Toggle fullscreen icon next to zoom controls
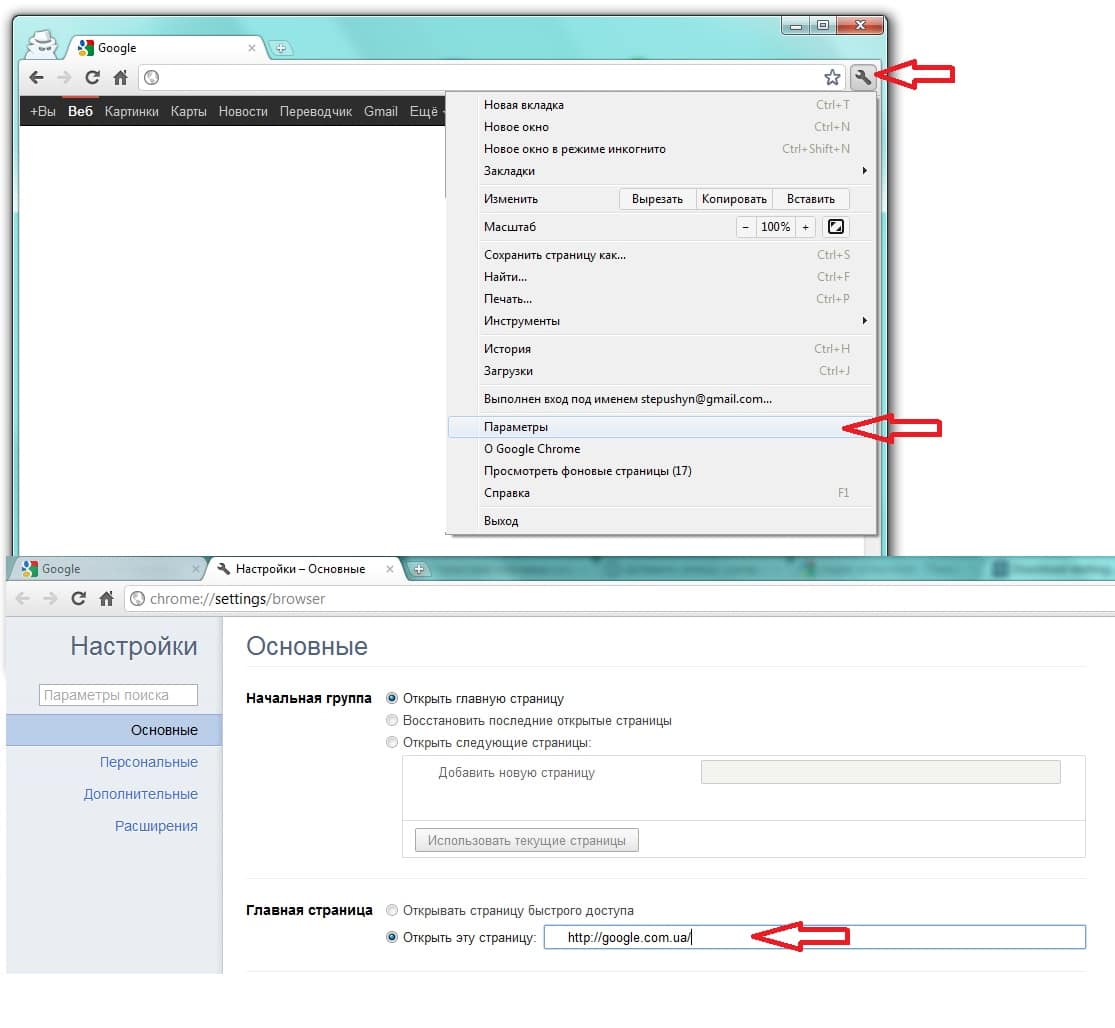The image size is (1115, 1028). (836, 227)
